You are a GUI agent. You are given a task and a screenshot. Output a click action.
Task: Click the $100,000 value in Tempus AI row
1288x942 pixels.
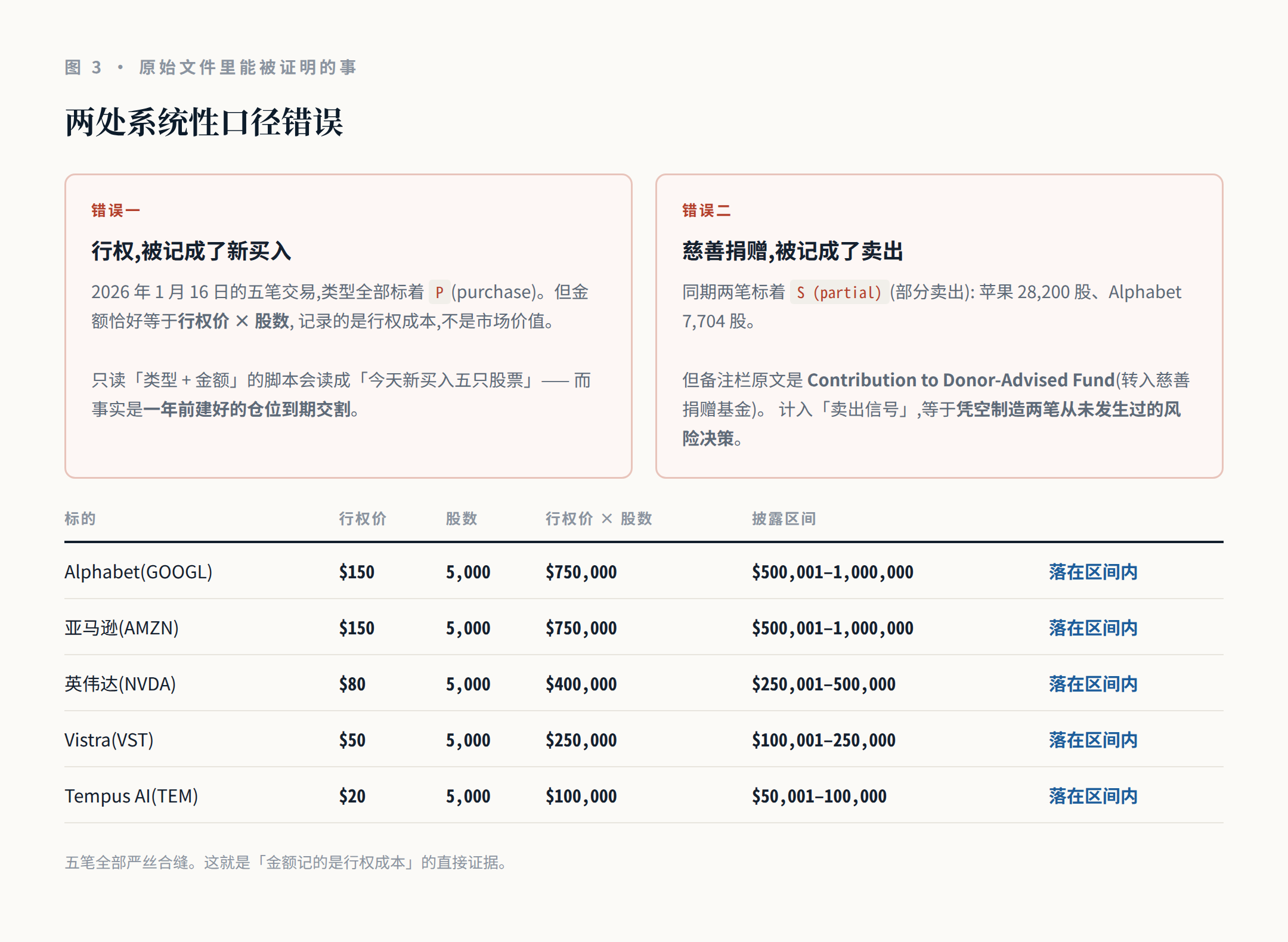click(x=581, y=796)
